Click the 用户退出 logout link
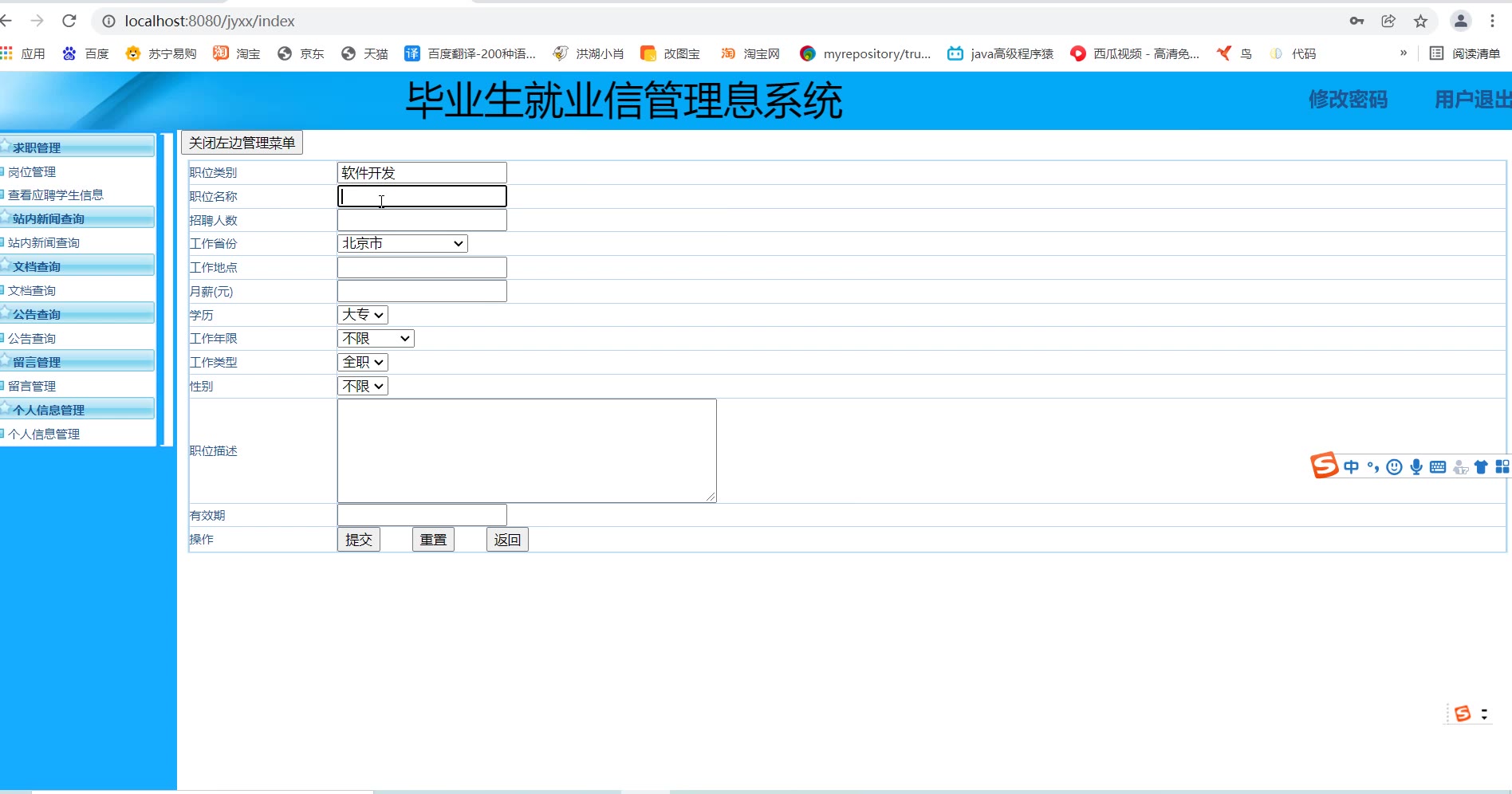This screenshot has height=794, width=1512. 1473,100
